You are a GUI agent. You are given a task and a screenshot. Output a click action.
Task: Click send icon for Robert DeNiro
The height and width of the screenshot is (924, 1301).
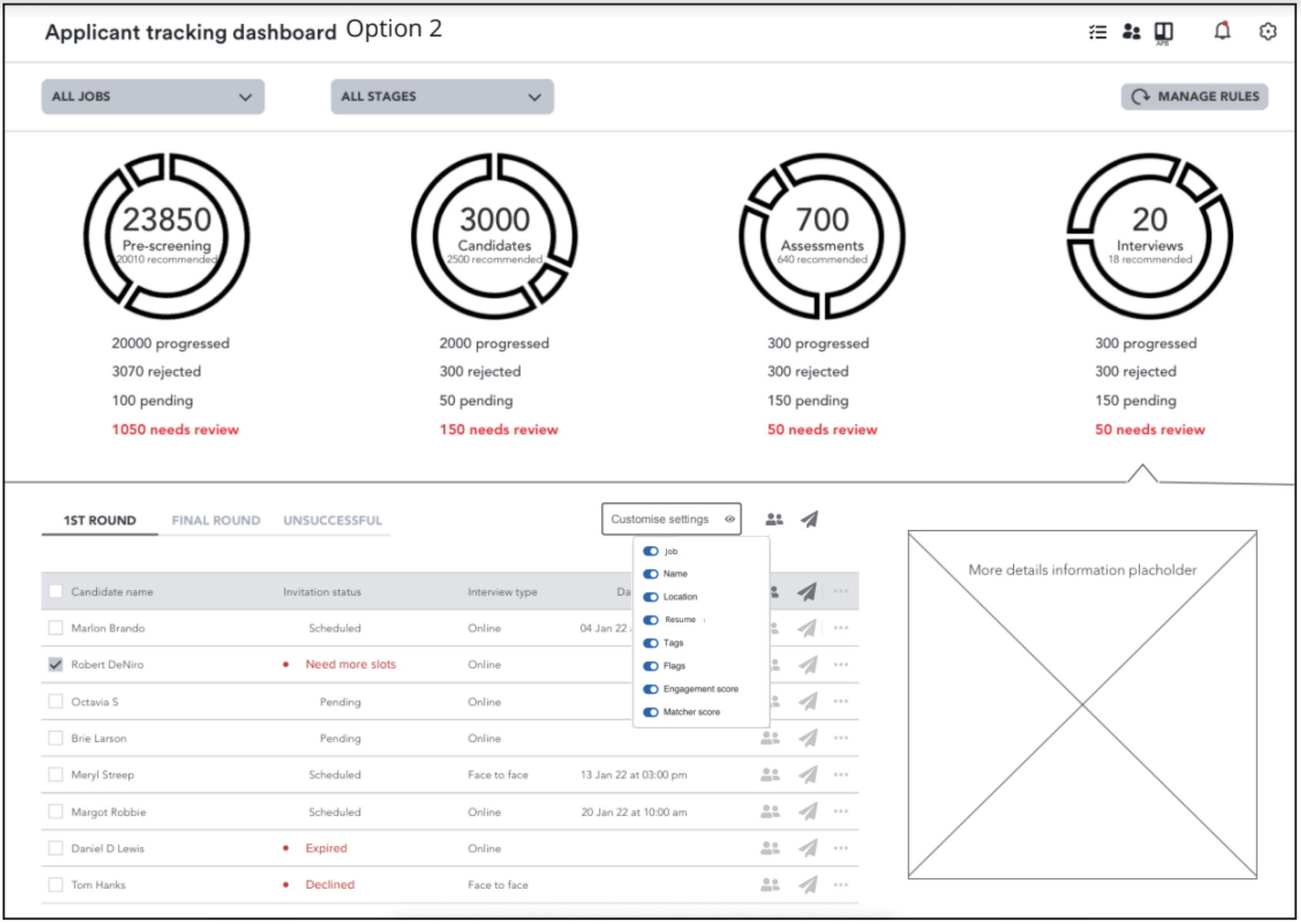tap(807, 664)
